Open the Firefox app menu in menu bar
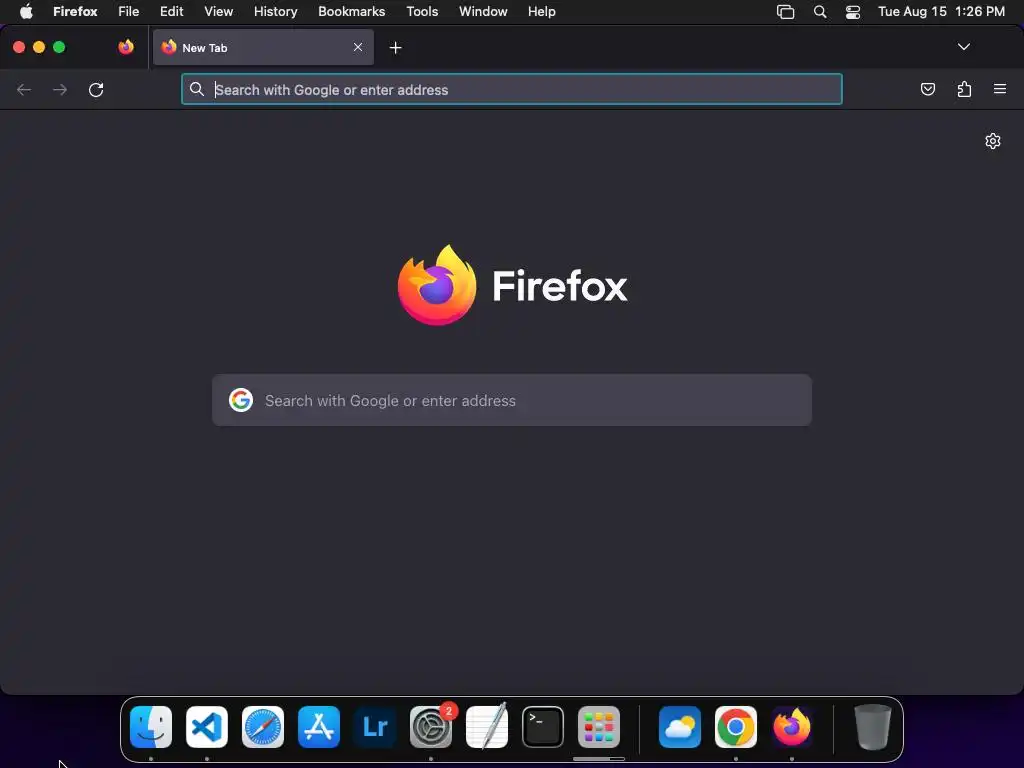 click(75, 12)
